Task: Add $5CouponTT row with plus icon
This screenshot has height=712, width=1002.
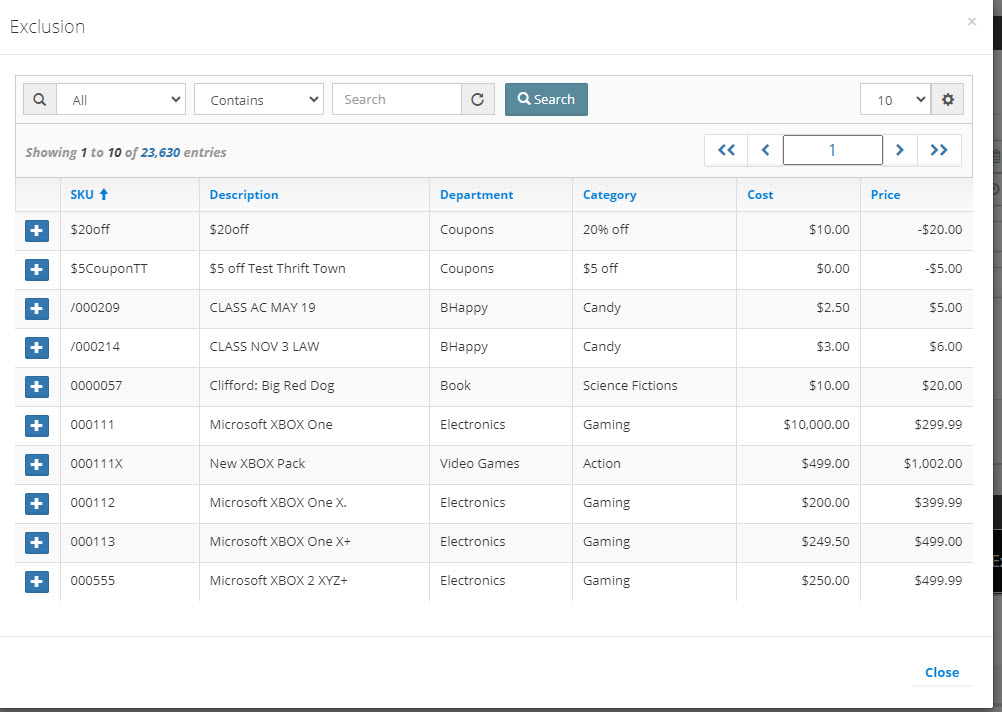Action: pos(37,270)
